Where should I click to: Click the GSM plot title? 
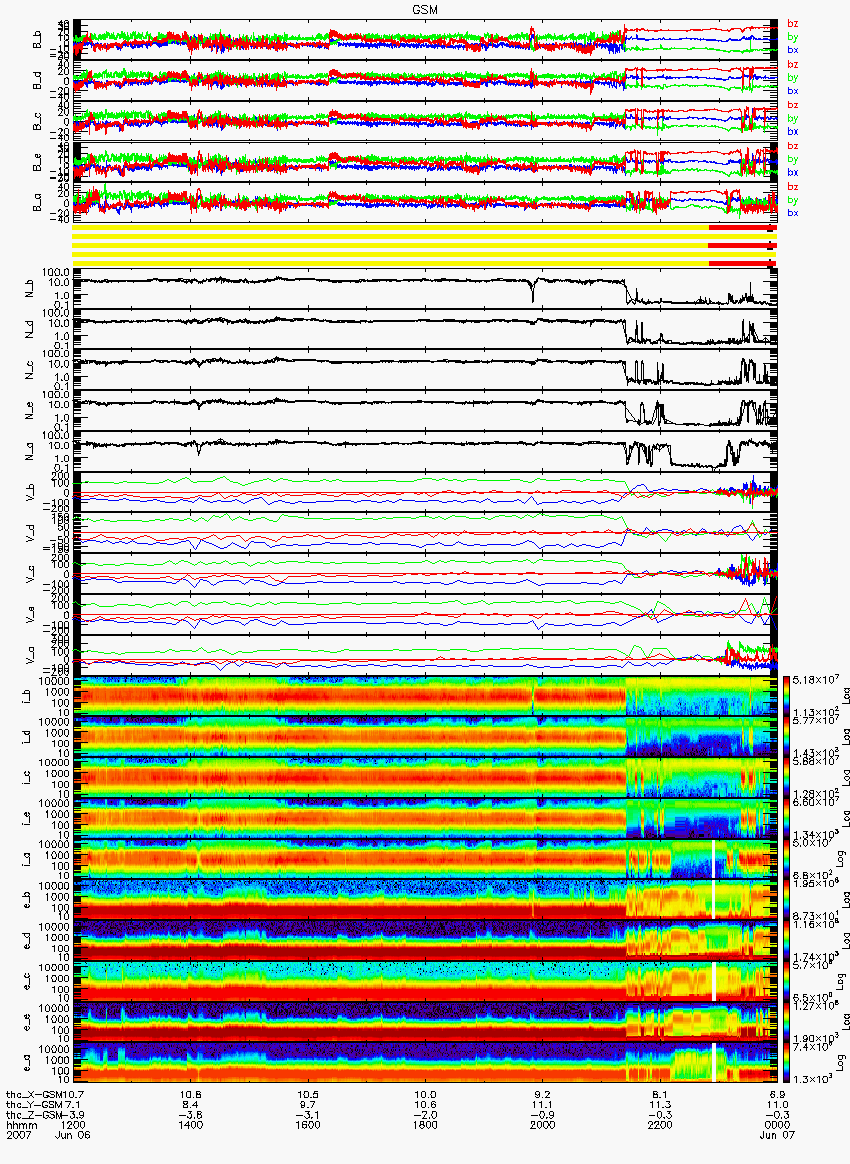pyautogui.click(x=425, y=9)
